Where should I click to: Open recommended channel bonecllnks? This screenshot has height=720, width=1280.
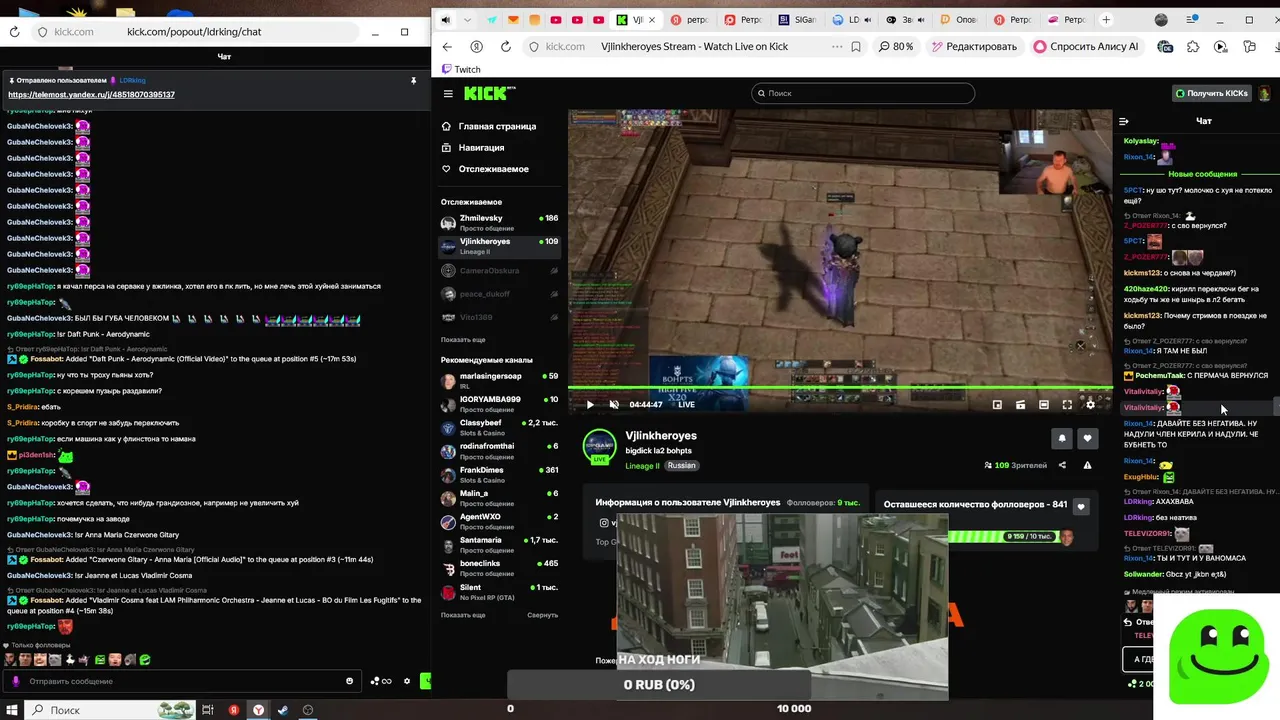click(x=499, y=567)
